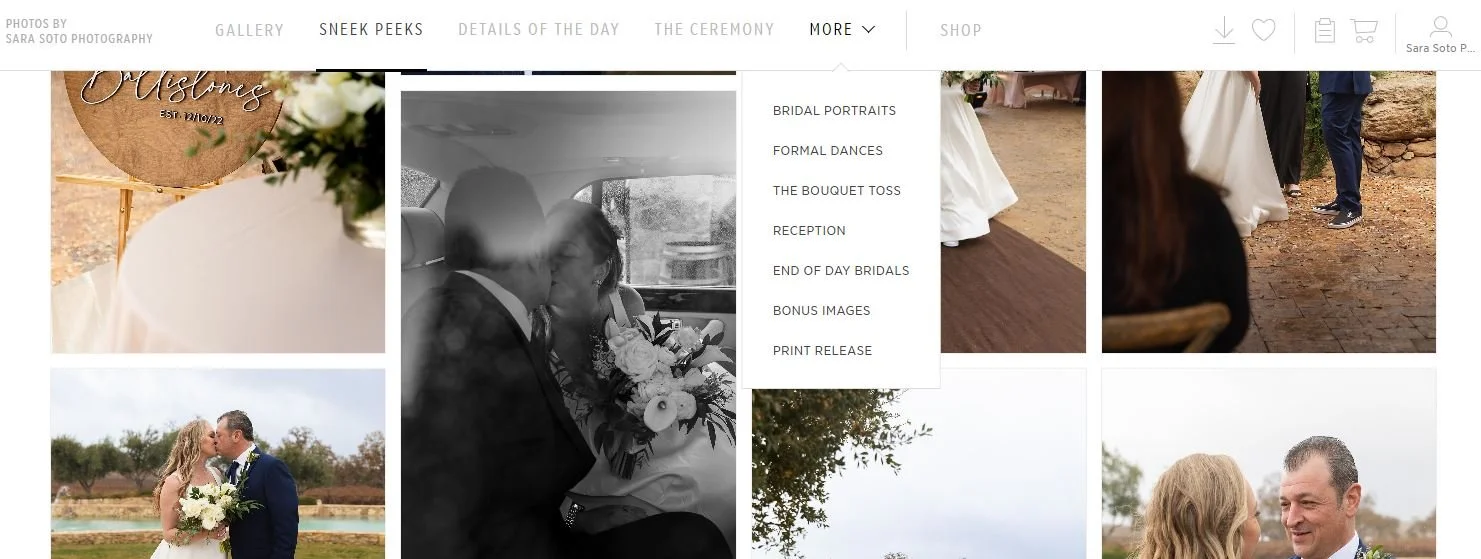The height and width of the screenshot is (559, 1481).
Task: Choose Bridal Portraits from the menu
Action: point(834,111)
